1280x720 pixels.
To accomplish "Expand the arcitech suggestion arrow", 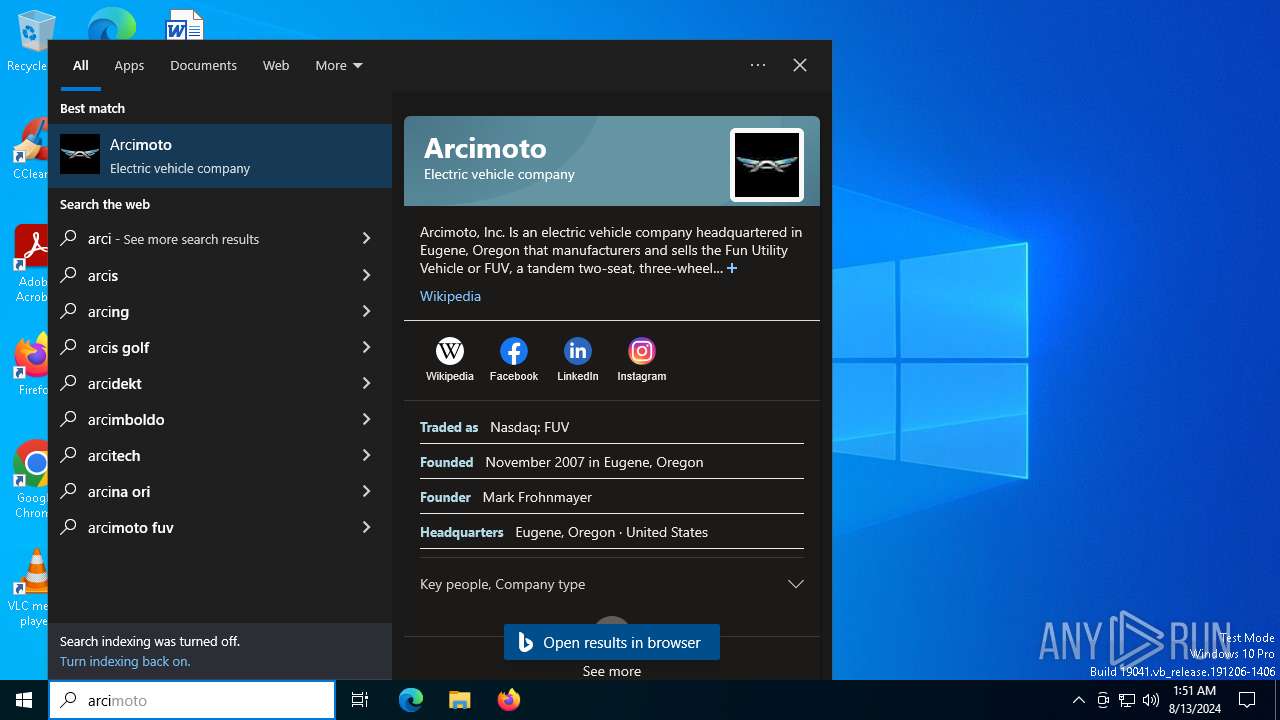I will click(366, 455).
